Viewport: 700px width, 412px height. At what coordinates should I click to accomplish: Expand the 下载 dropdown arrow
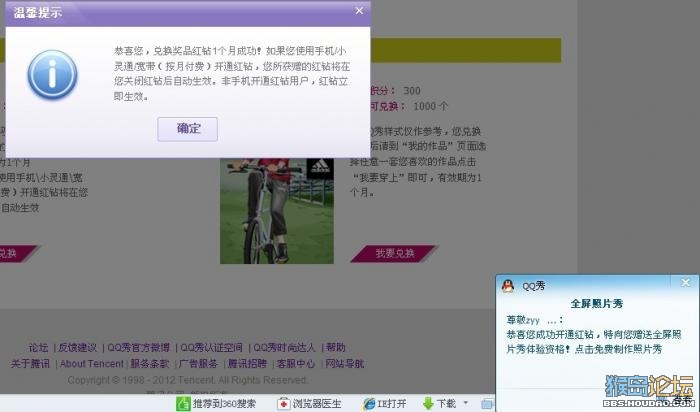(x=466, y=403)
